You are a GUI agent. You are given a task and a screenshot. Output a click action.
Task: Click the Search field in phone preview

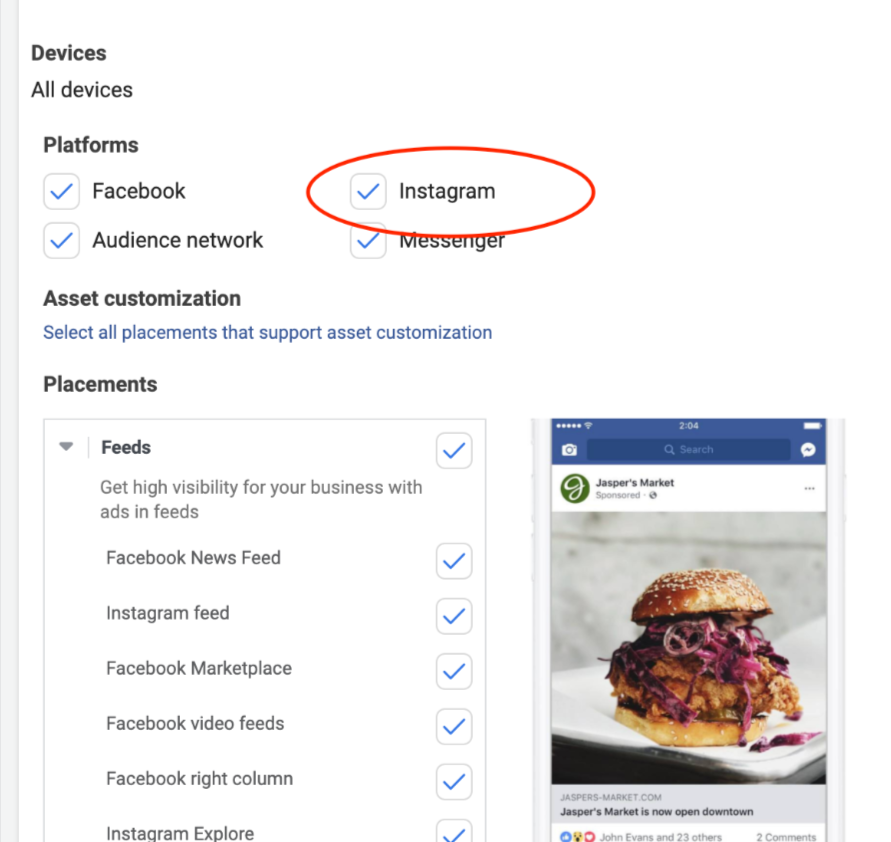(x=688, y=449)
